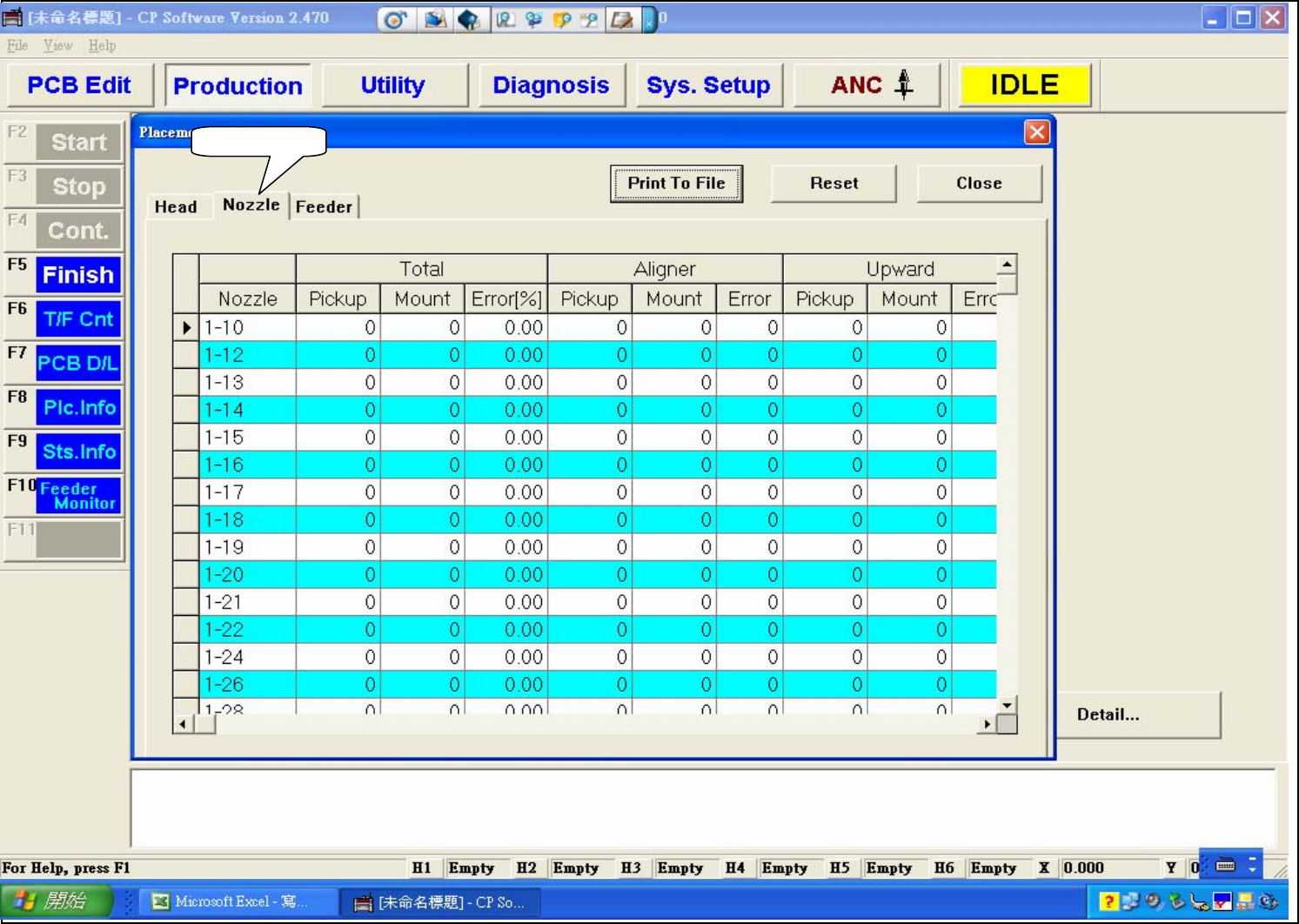The image size is (1299, 924).
Task: Switch to the Feeder tab
Action: coord(324,207)
